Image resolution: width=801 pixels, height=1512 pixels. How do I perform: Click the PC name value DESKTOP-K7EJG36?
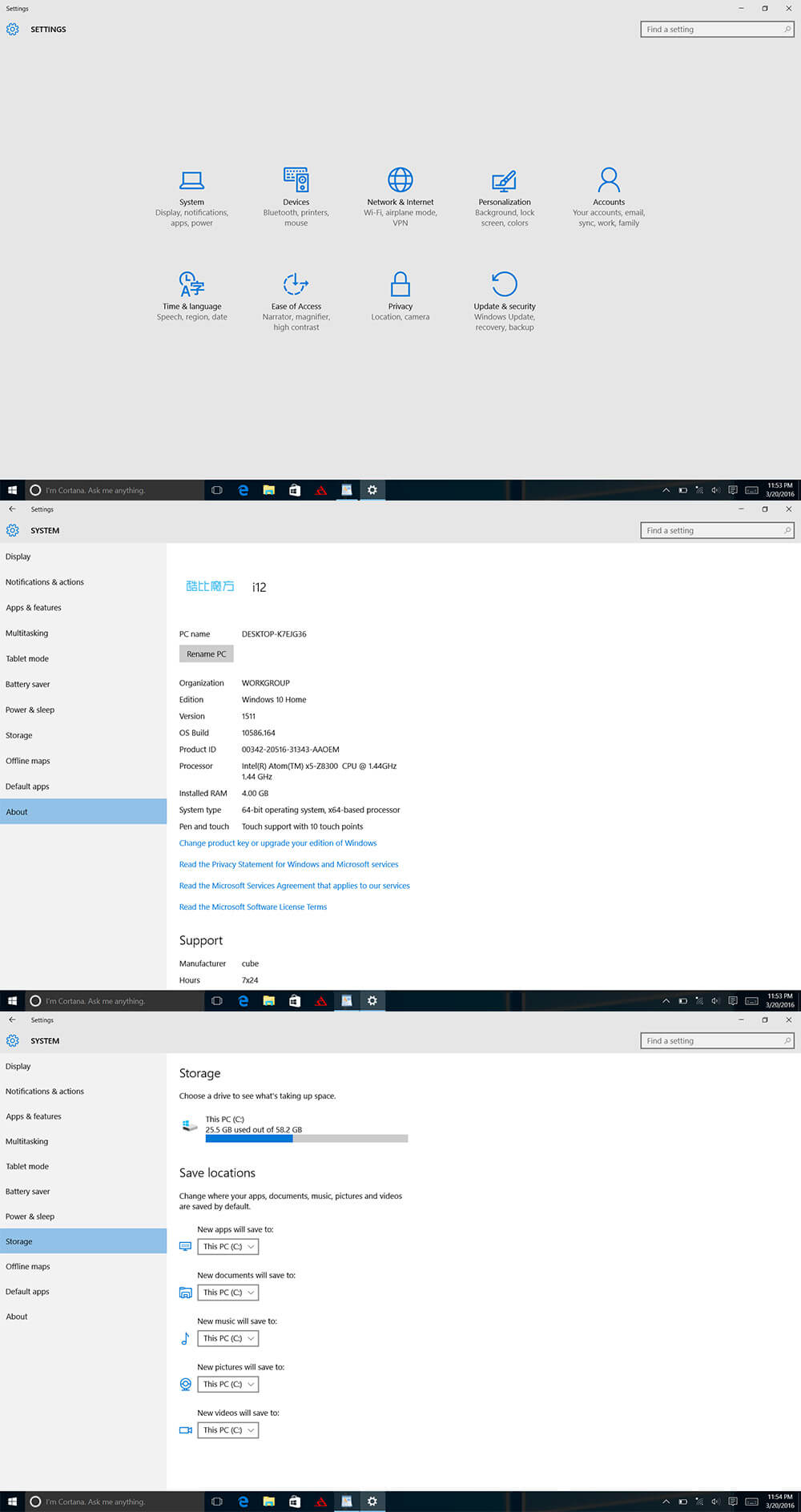tap(274, 634)
